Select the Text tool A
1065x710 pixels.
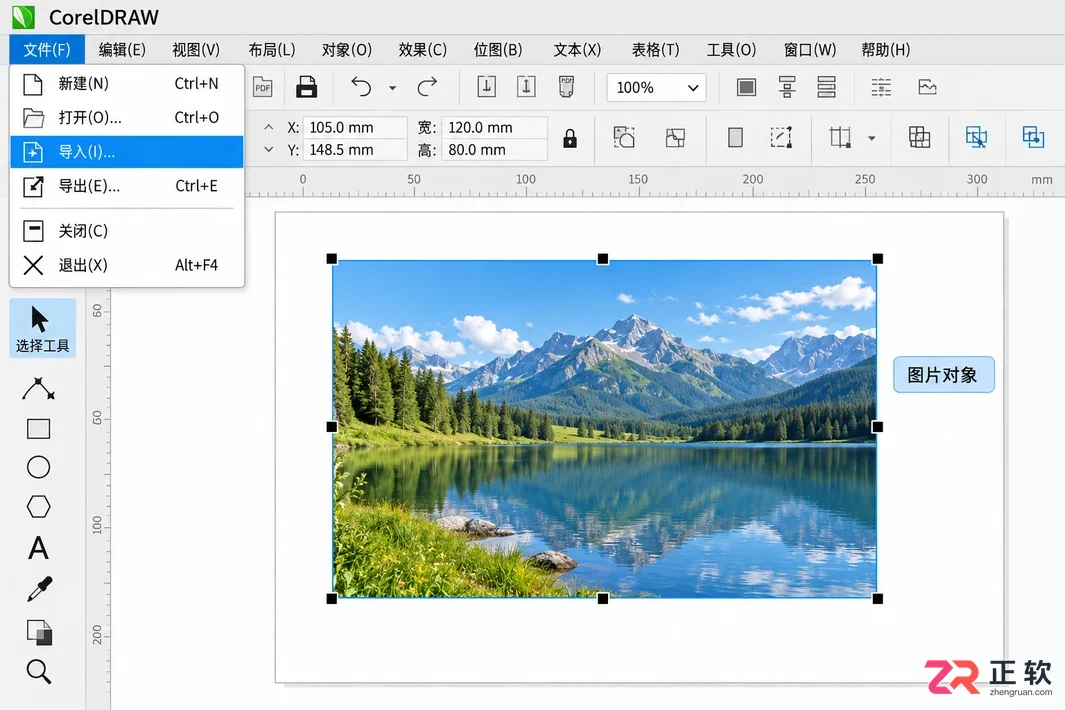coord(38,548)
